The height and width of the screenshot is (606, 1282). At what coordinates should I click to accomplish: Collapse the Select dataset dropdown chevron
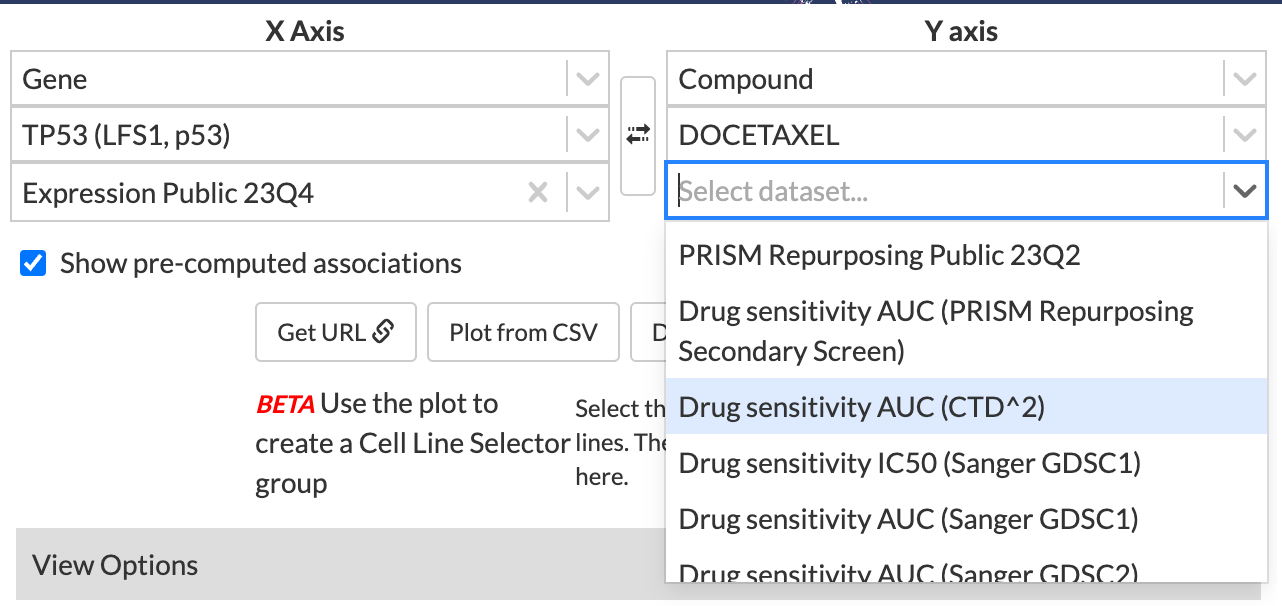(1244, 191)
